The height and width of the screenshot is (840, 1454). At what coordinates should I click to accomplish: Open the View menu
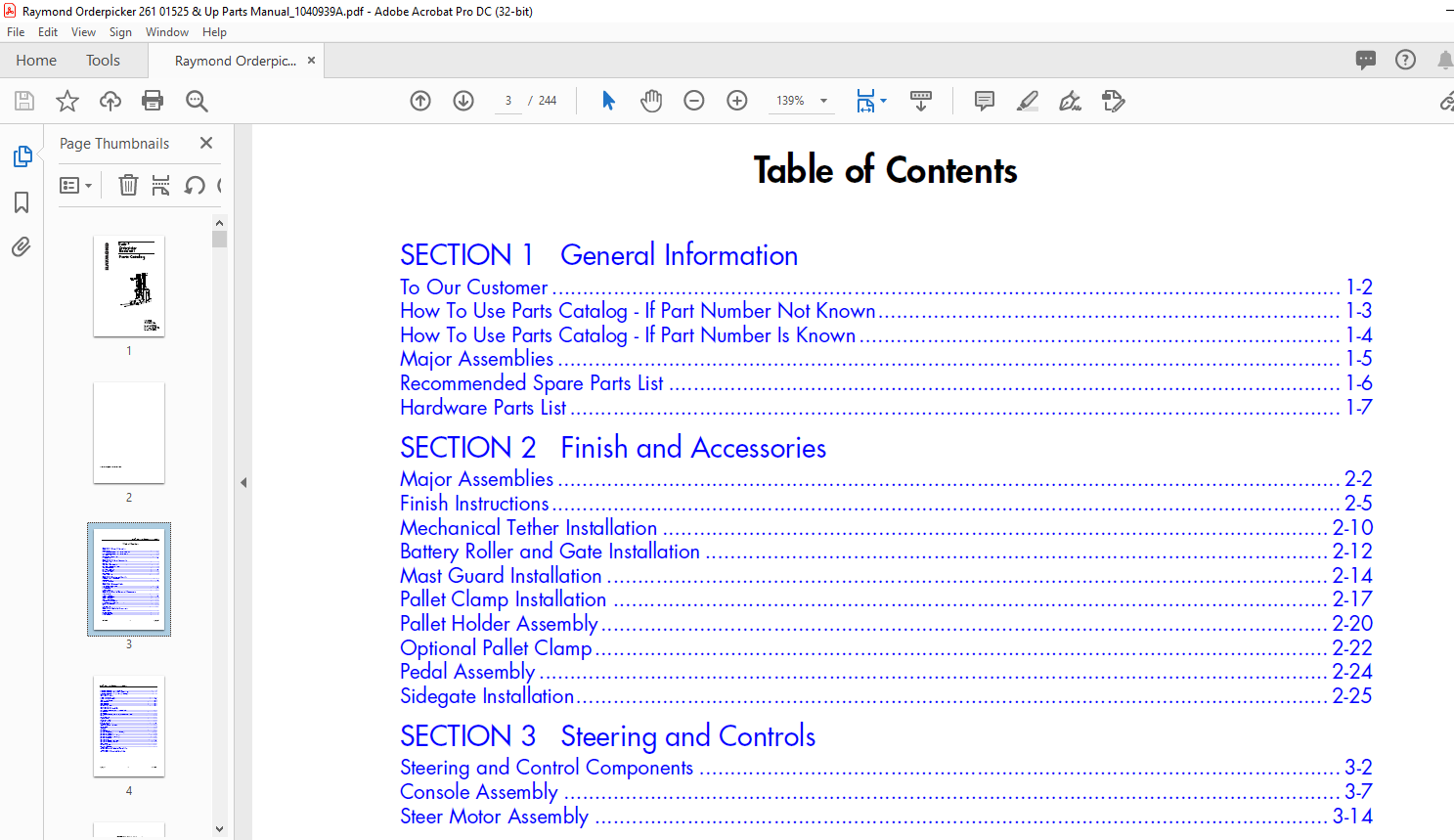(x=83, y=32)
